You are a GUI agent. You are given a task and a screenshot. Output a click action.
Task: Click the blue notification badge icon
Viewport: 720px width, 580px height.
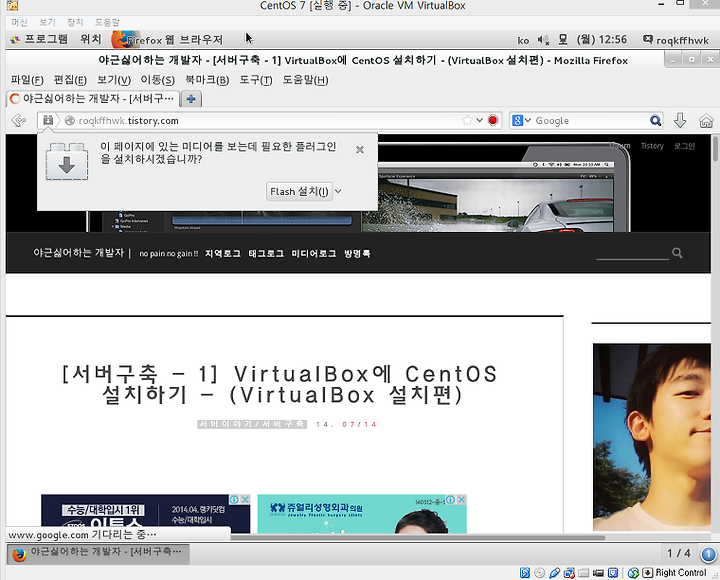[x=709, y=554]
